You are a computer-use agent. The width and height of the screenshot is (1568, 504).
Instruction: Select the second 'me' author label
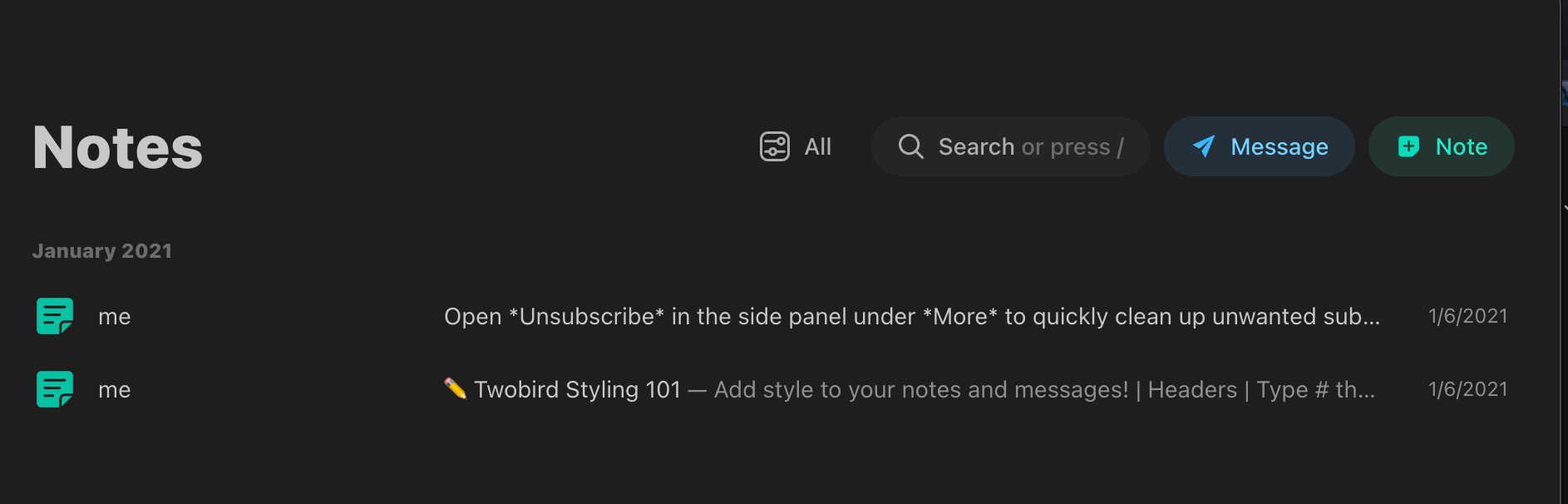[x=115, y=390]
